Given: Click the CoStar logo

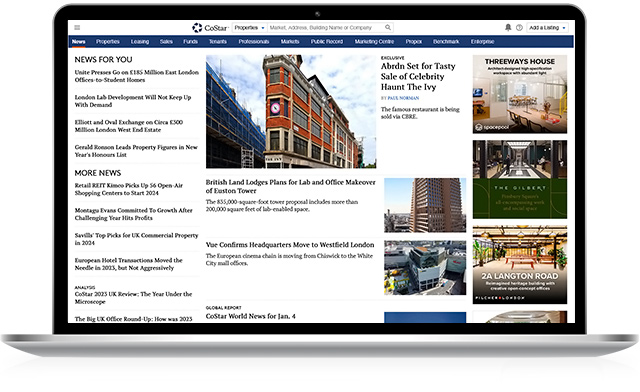Looking at the screenshot, I should pos(210,28).
